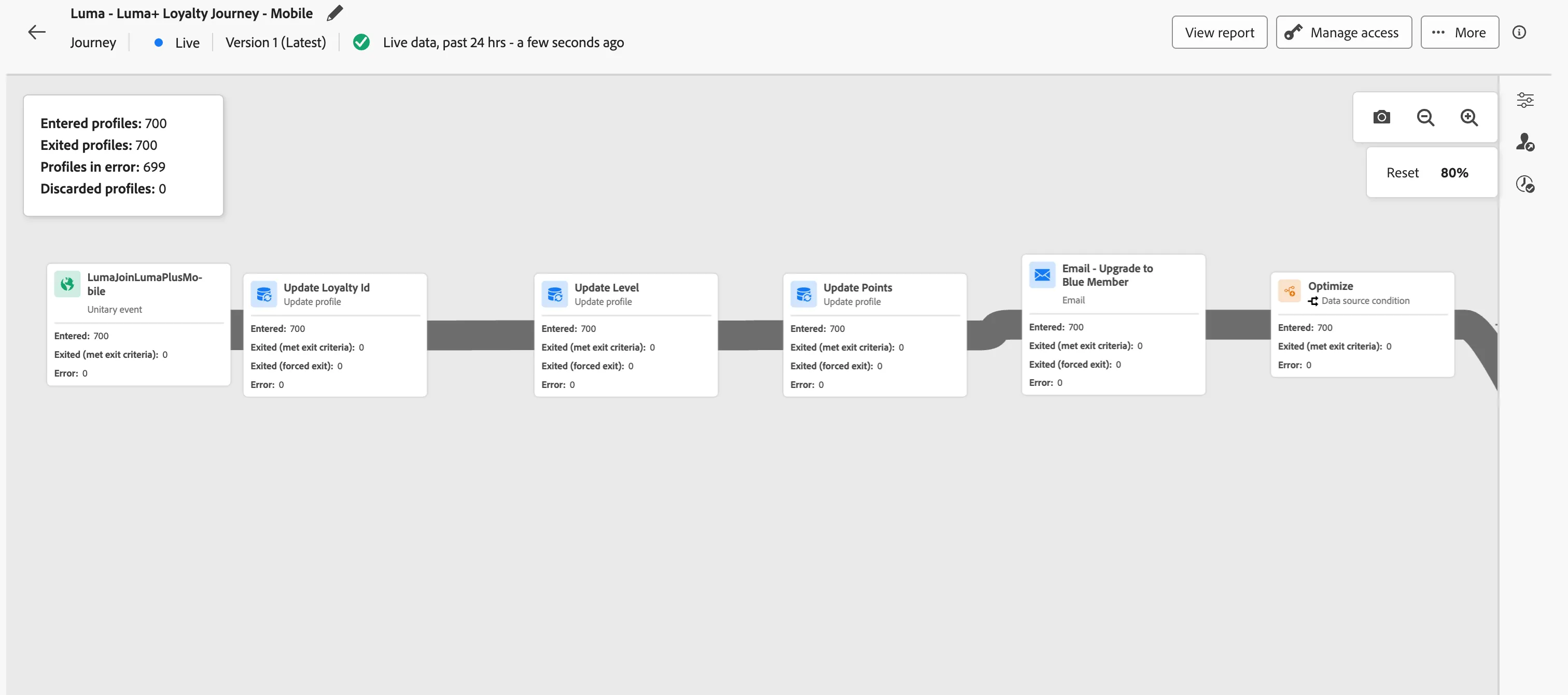The height and width of the screenshot is (695, 1568).
Task: Click the Update Points title
Action: coord(857,287)
